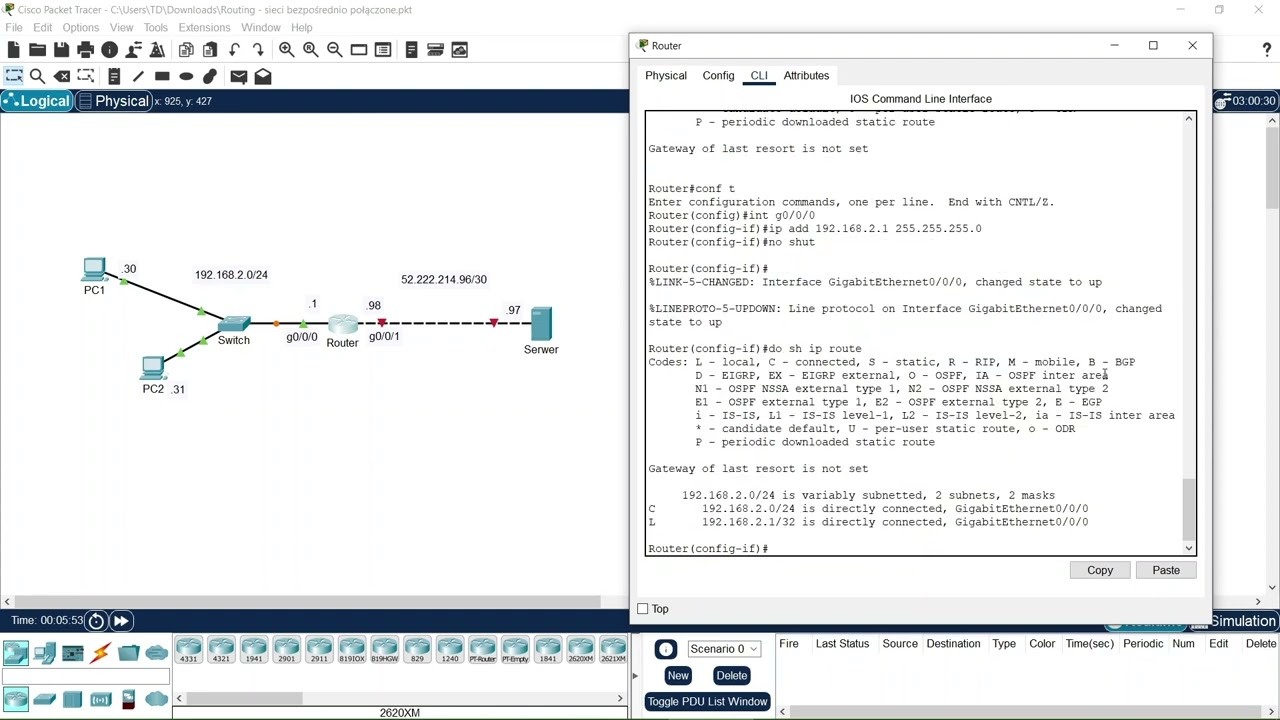Select the 1941 router device icon

(253, 651)
